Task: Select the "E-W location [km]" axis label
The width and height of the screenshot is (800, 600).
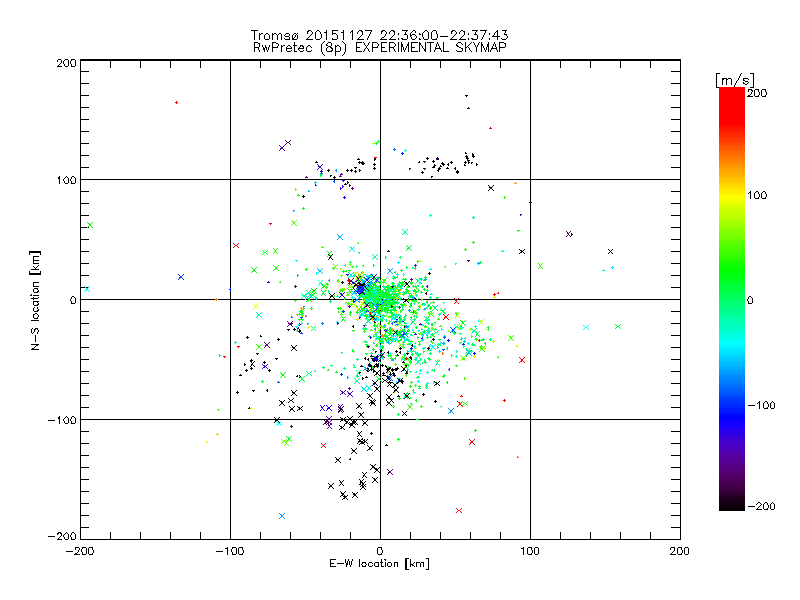Action: 379,563
